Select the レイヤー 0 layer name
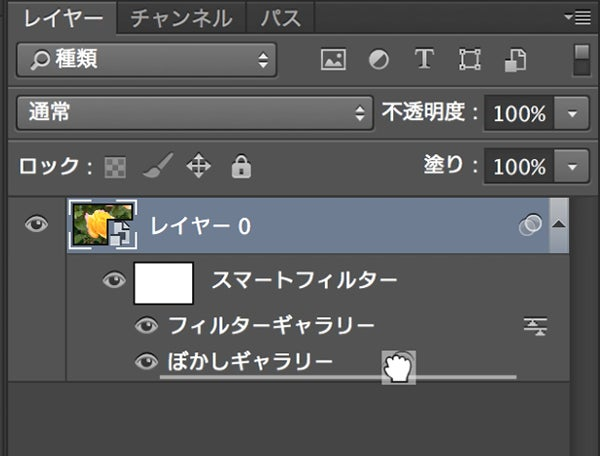The height and width of the screenshot is (456, 600). pyautogui.click(x=201, y=226)
